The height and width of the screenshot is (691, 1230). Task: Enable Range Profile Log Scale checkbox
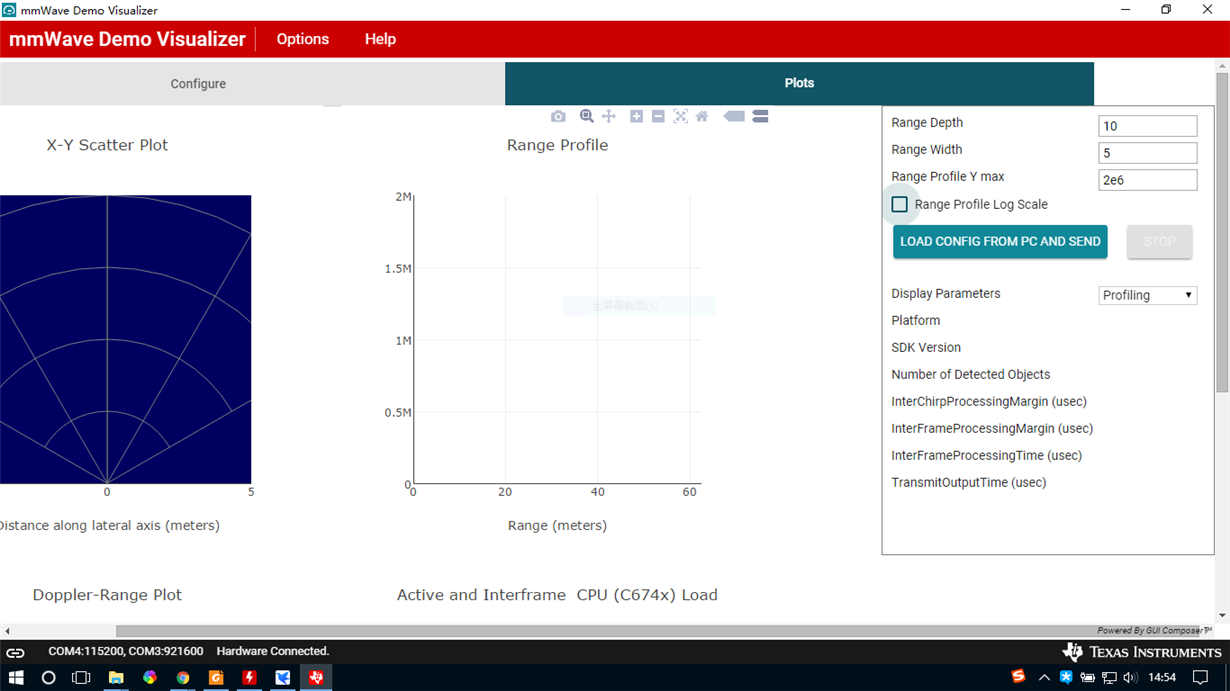900,204
